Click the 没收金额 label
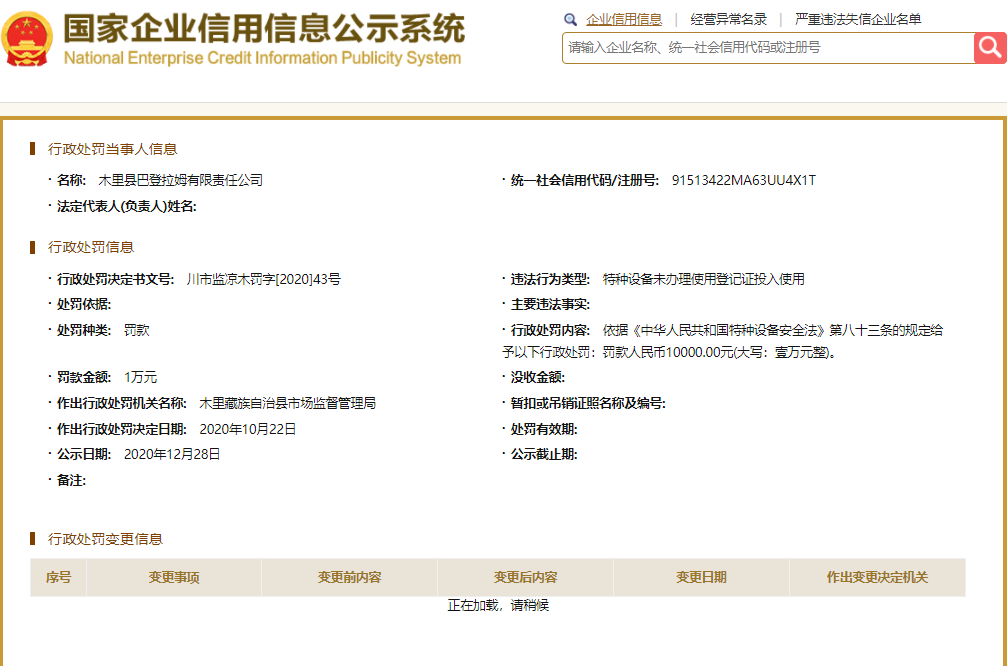Image resolution: width=1007 pixels, height=666 pixels. (538, 378)
